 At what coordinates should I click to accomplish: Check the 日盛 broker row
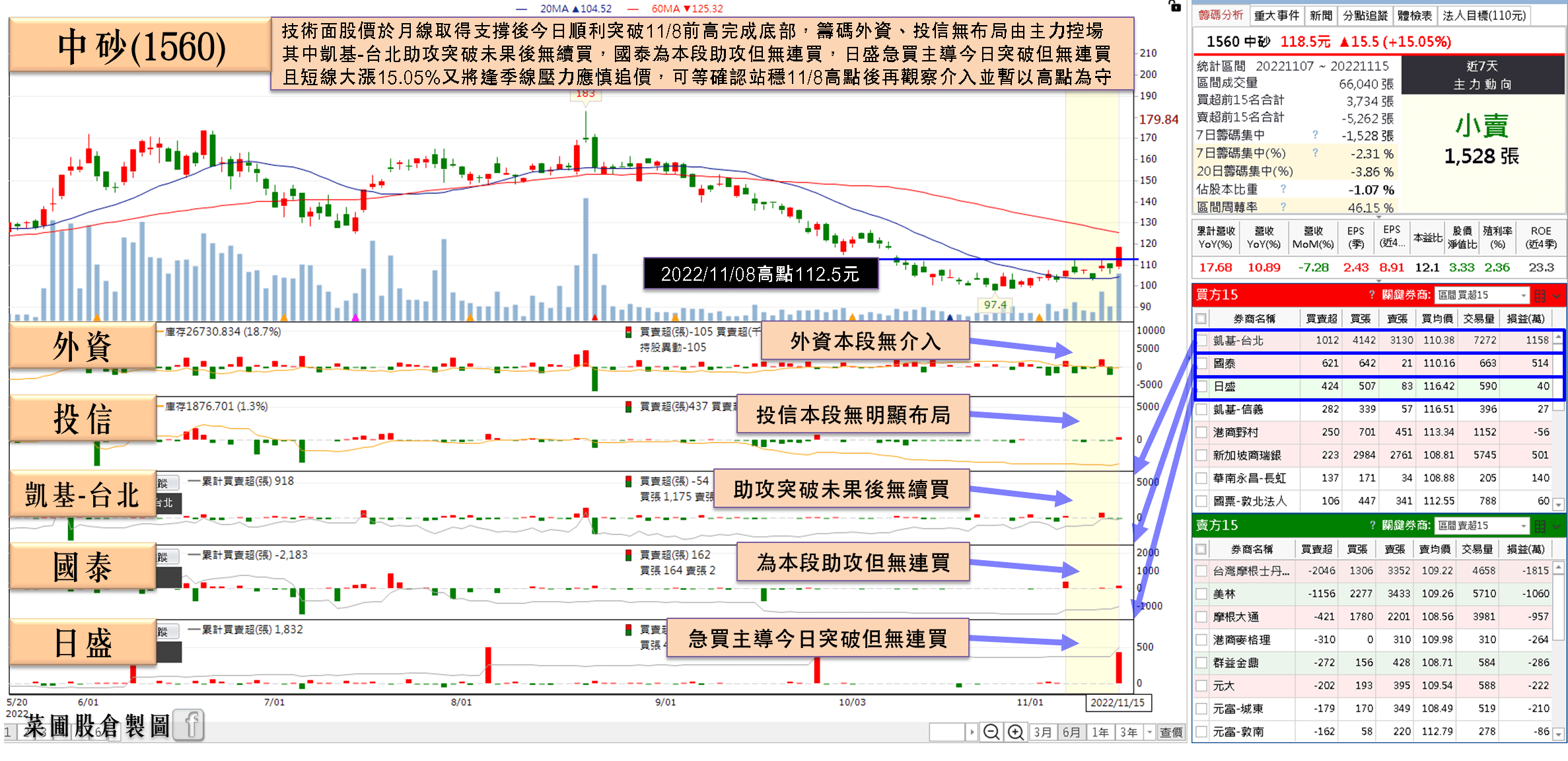coord(1203,386)
